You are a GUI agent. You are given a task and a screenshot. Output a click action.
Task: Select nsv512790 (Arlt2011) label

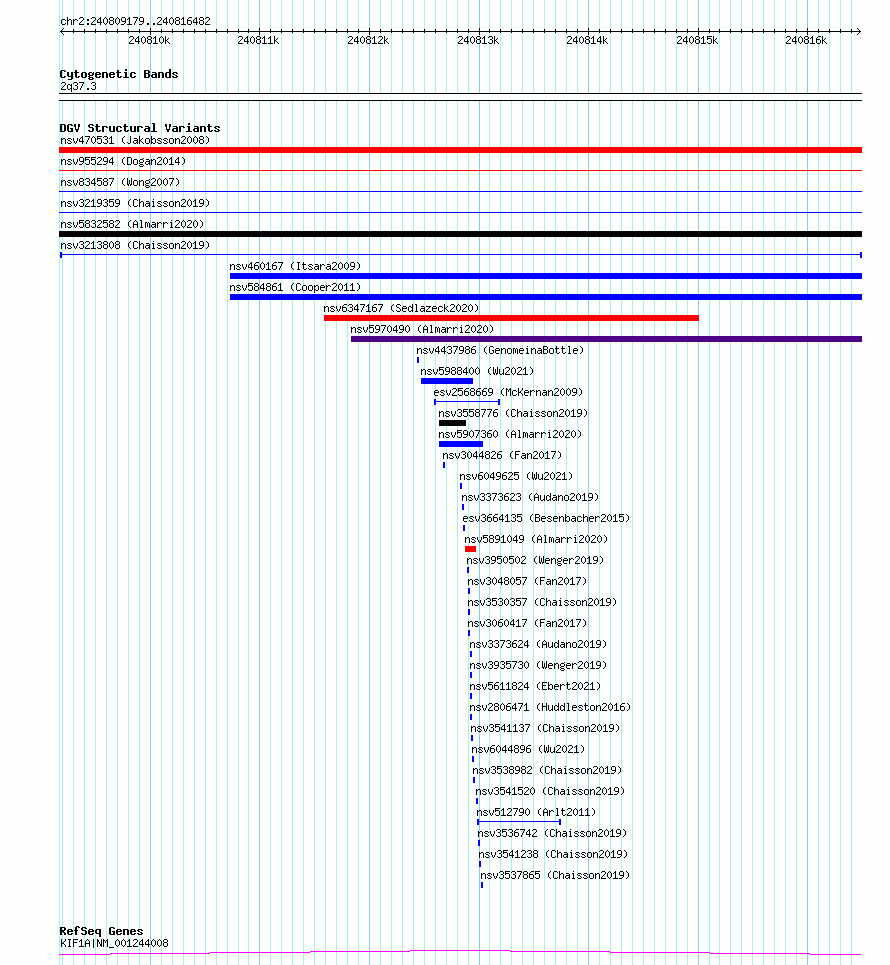coord(536,810)
